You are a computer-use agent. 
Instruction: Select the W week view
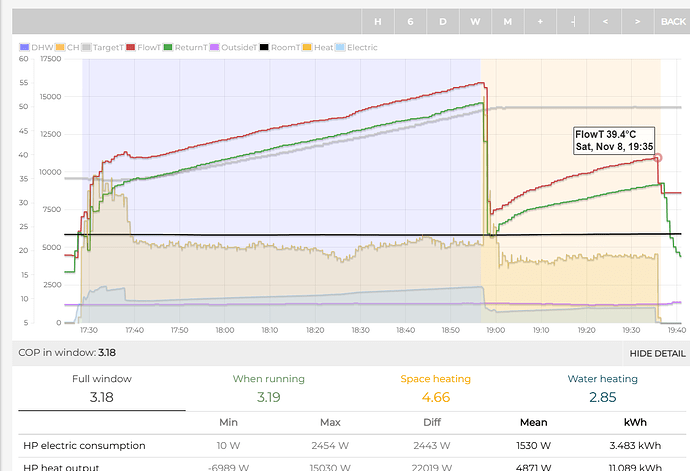coord(475,21)
